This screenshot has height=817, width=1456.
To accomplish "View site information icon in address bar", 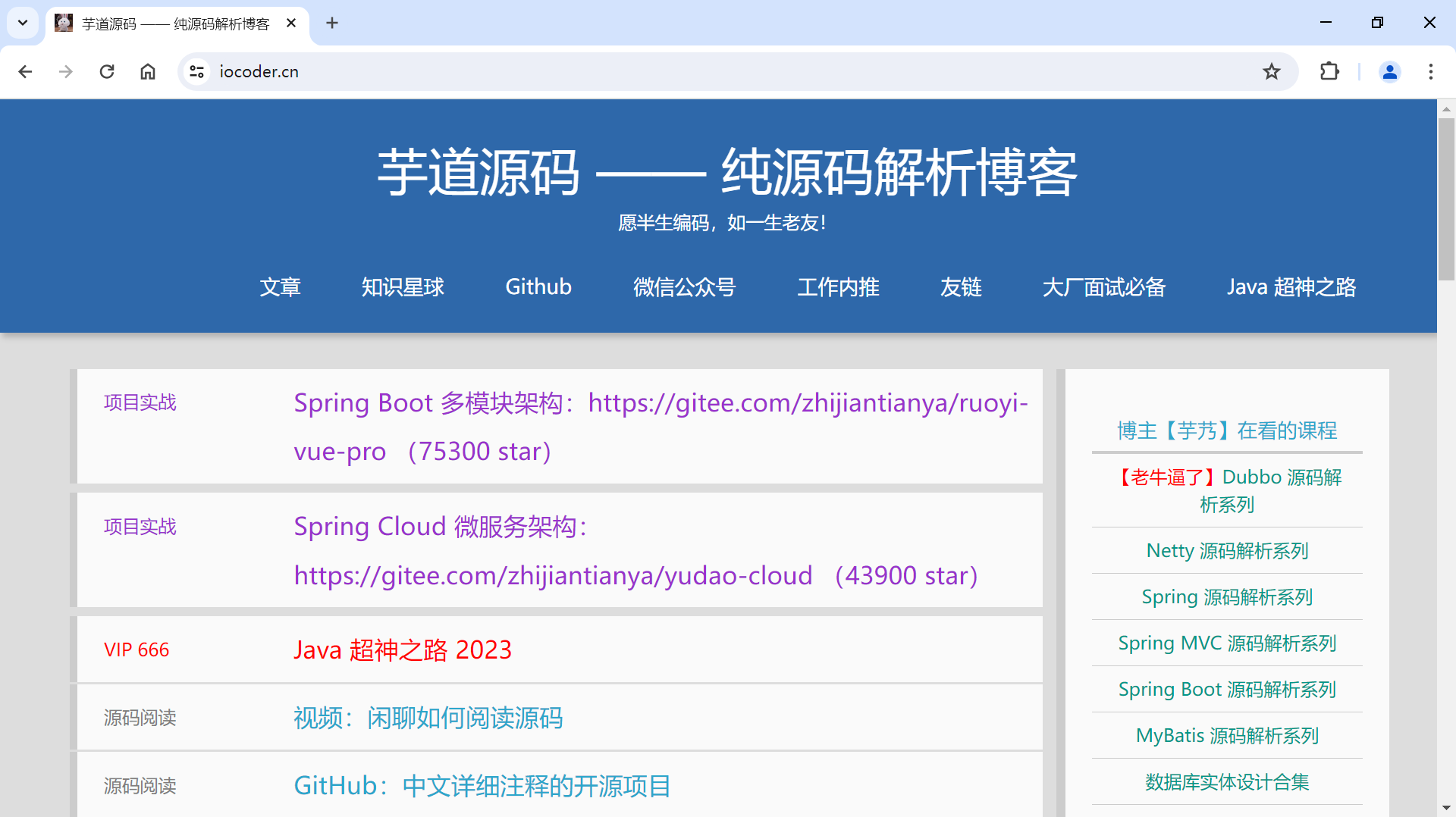I will (197, 71).
